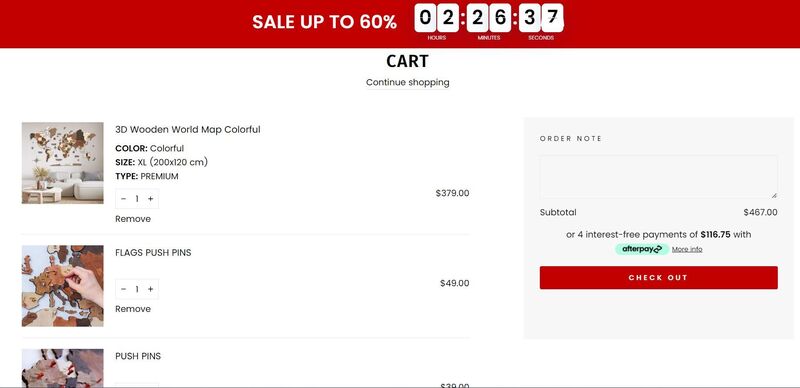
Task: Open the Push Pins product thumbnail
Action: 62,368
